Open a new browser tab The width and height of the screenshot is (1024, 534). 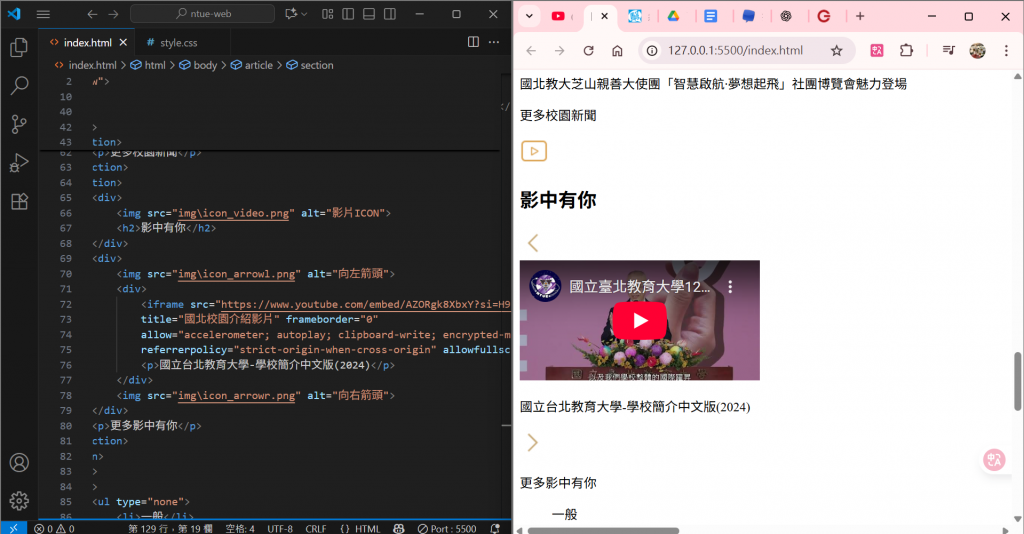click(x=860, y=16)
